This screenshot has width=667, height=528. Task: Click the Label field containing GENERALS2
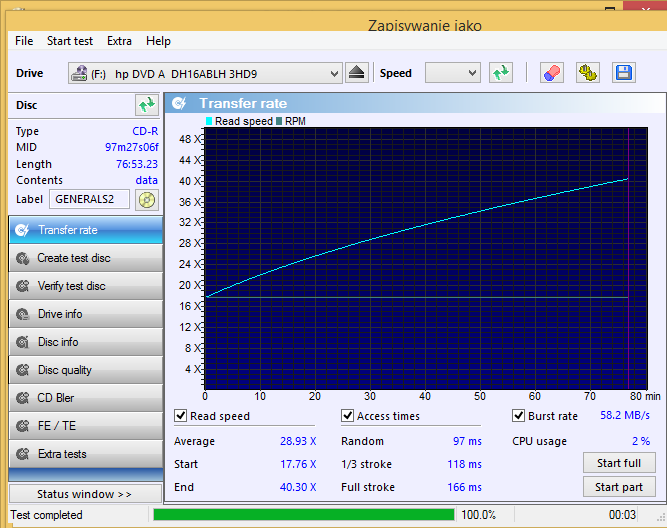(89, 200)
